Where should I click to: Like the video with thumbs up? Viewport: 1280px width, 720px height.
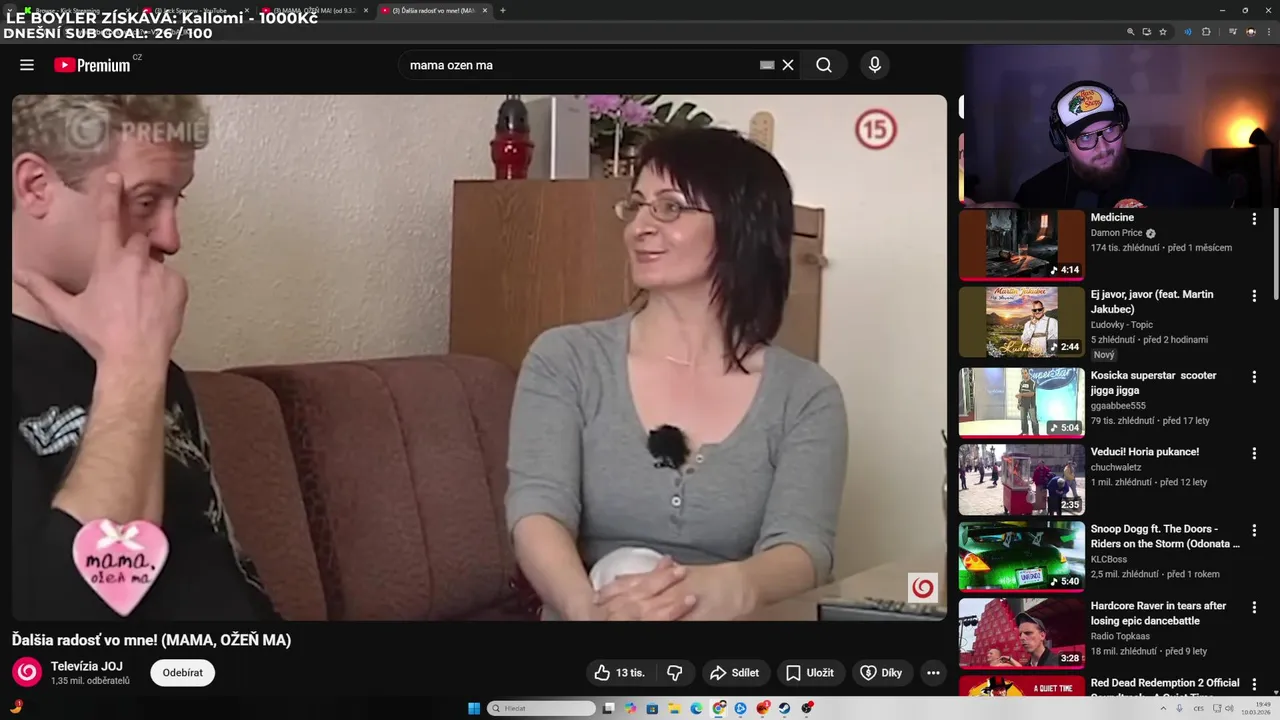pos(620,673)
